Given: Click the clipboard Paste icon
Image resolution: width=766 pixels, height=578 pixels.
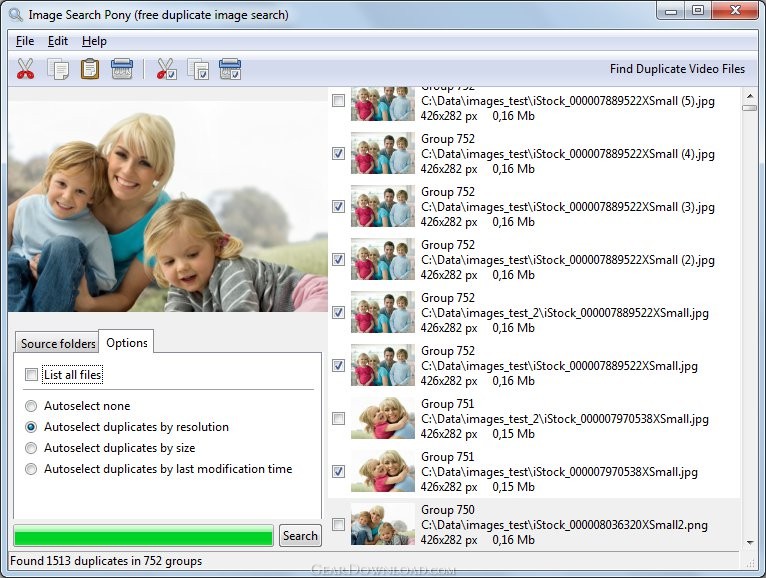Looking at the screenshot, I should [x=90, y=69].
